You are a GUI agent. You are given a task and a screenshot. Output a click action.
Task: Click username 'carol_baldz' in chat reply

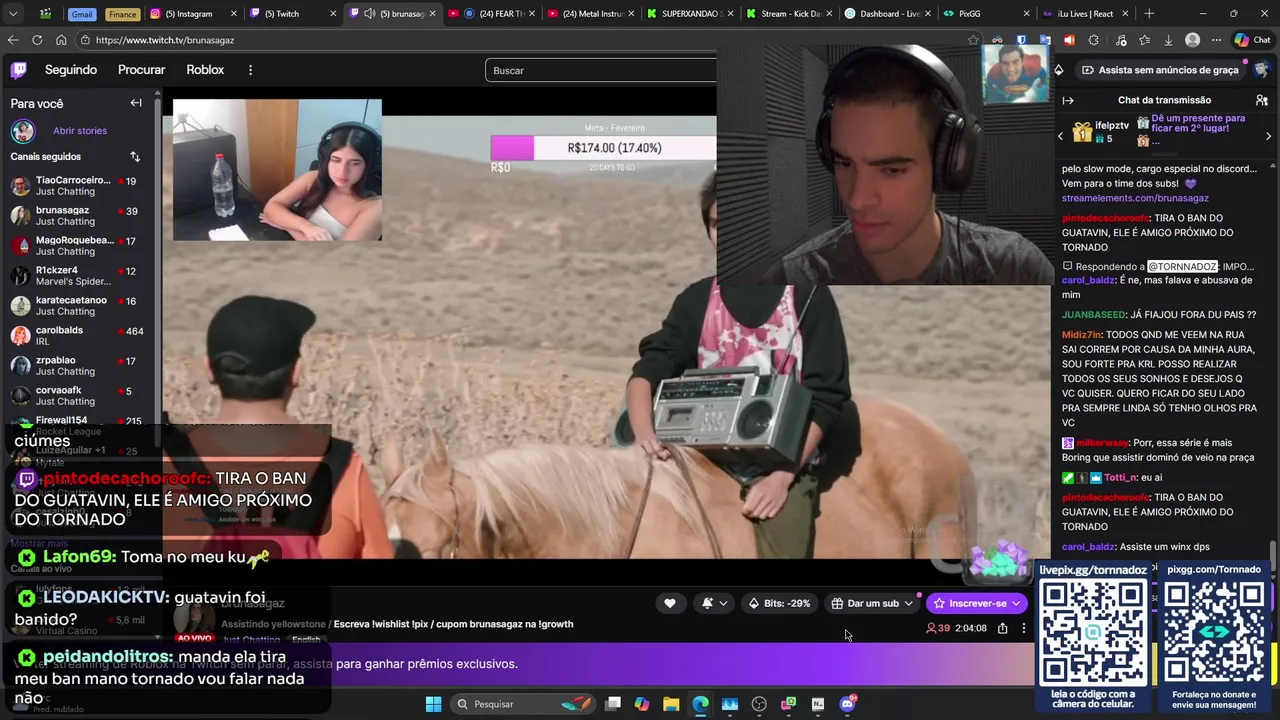(x=1088, y=281)
